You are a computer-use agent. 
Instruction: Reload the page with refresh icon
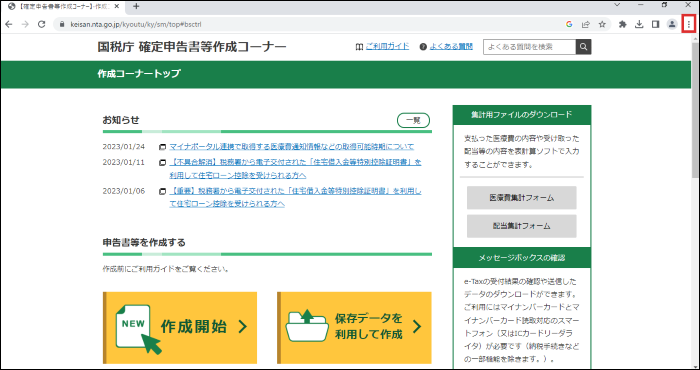[x=42, y=25]
